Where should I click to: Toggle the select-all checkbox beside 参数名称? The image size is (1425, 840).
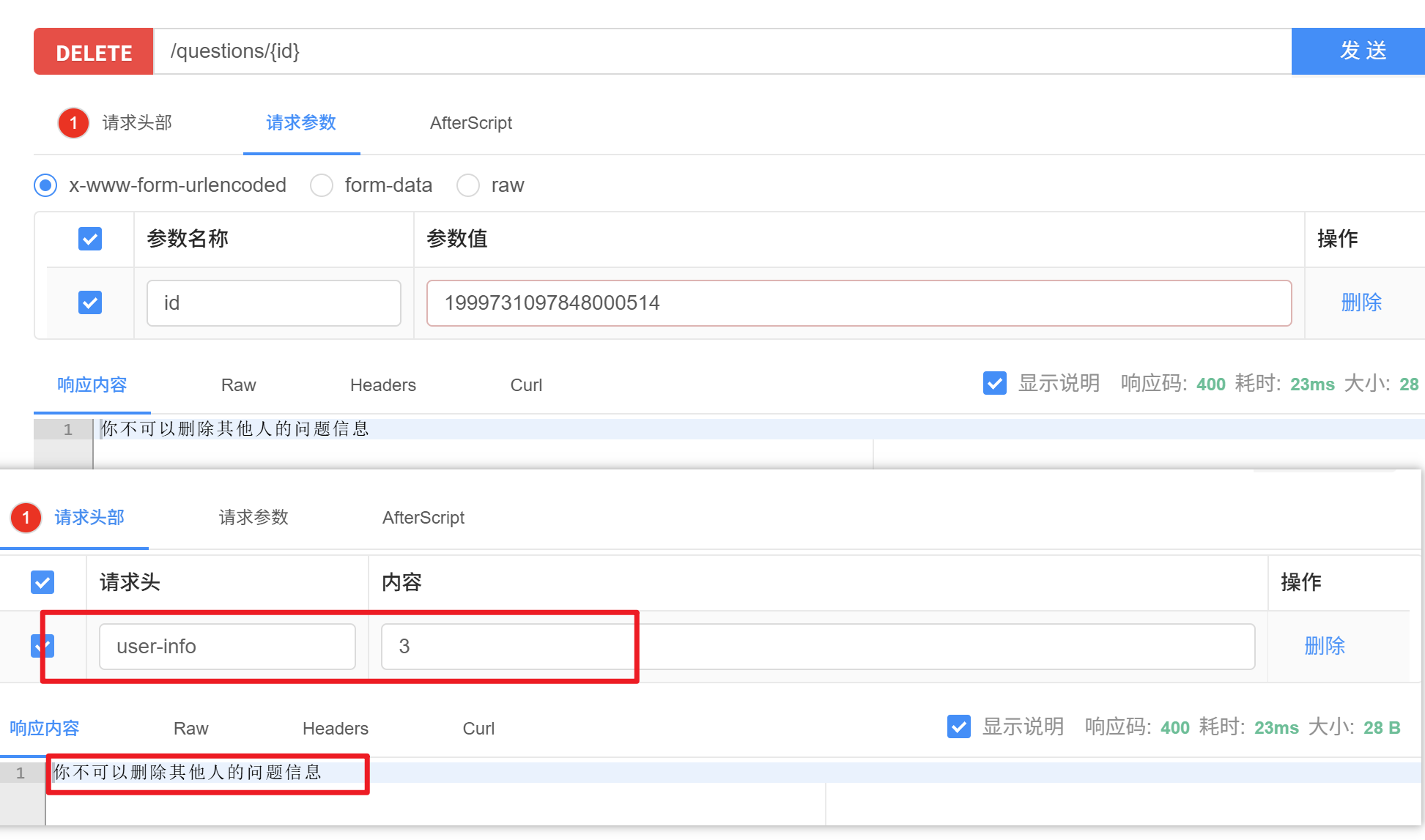(x=90, y=239)
